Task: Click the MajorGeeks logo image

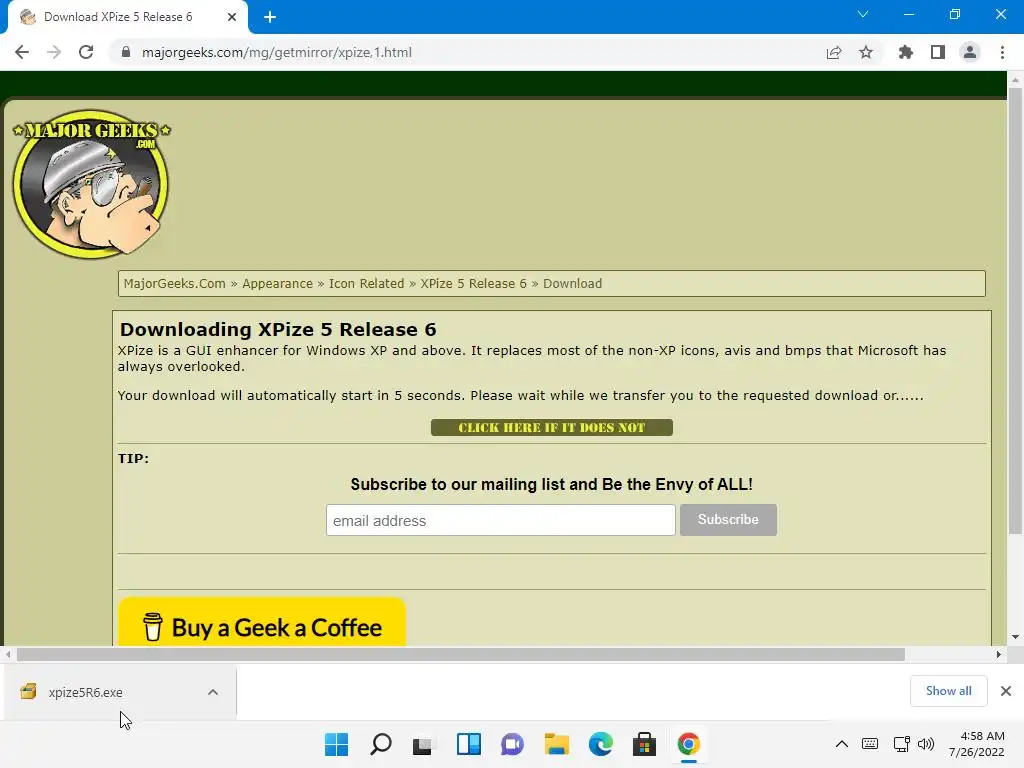Action: [91, 184]
